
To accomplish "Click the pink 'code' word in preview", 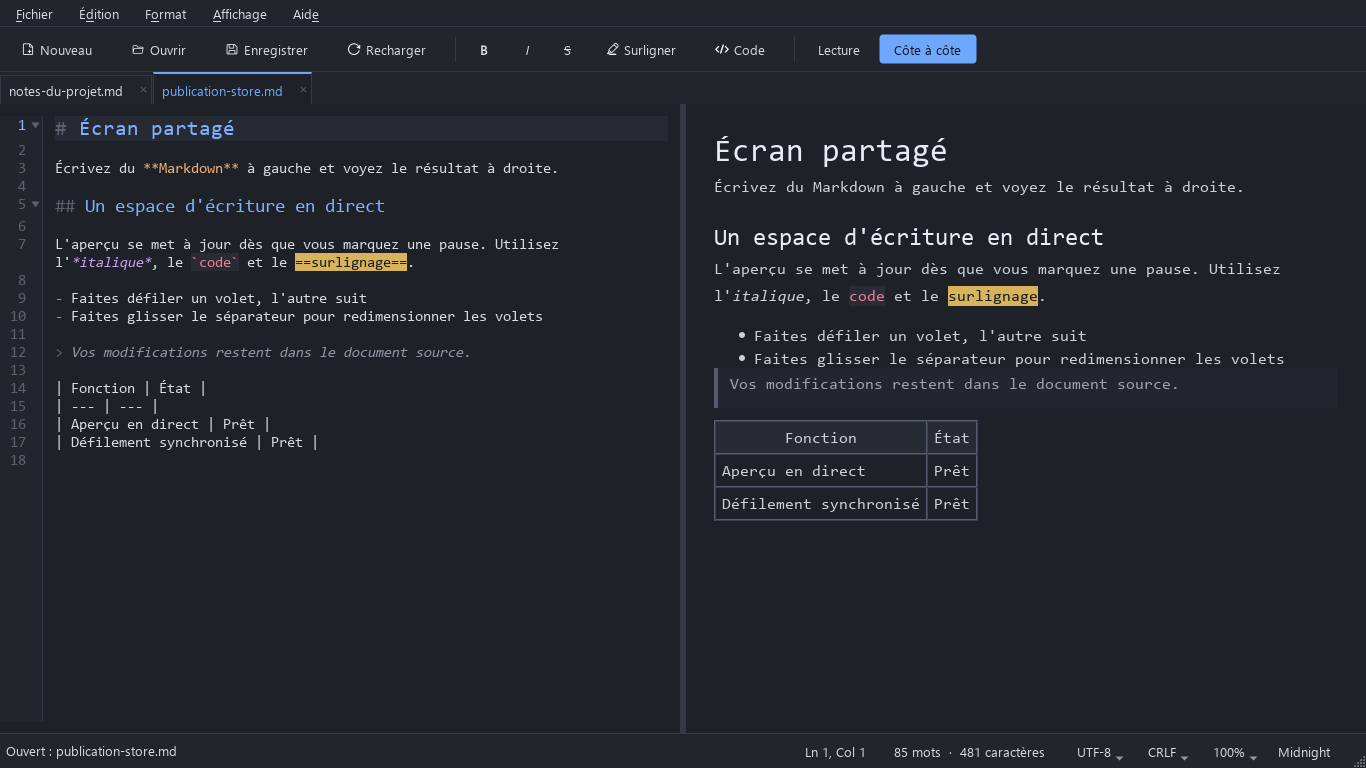I will (x=867, y=296).
